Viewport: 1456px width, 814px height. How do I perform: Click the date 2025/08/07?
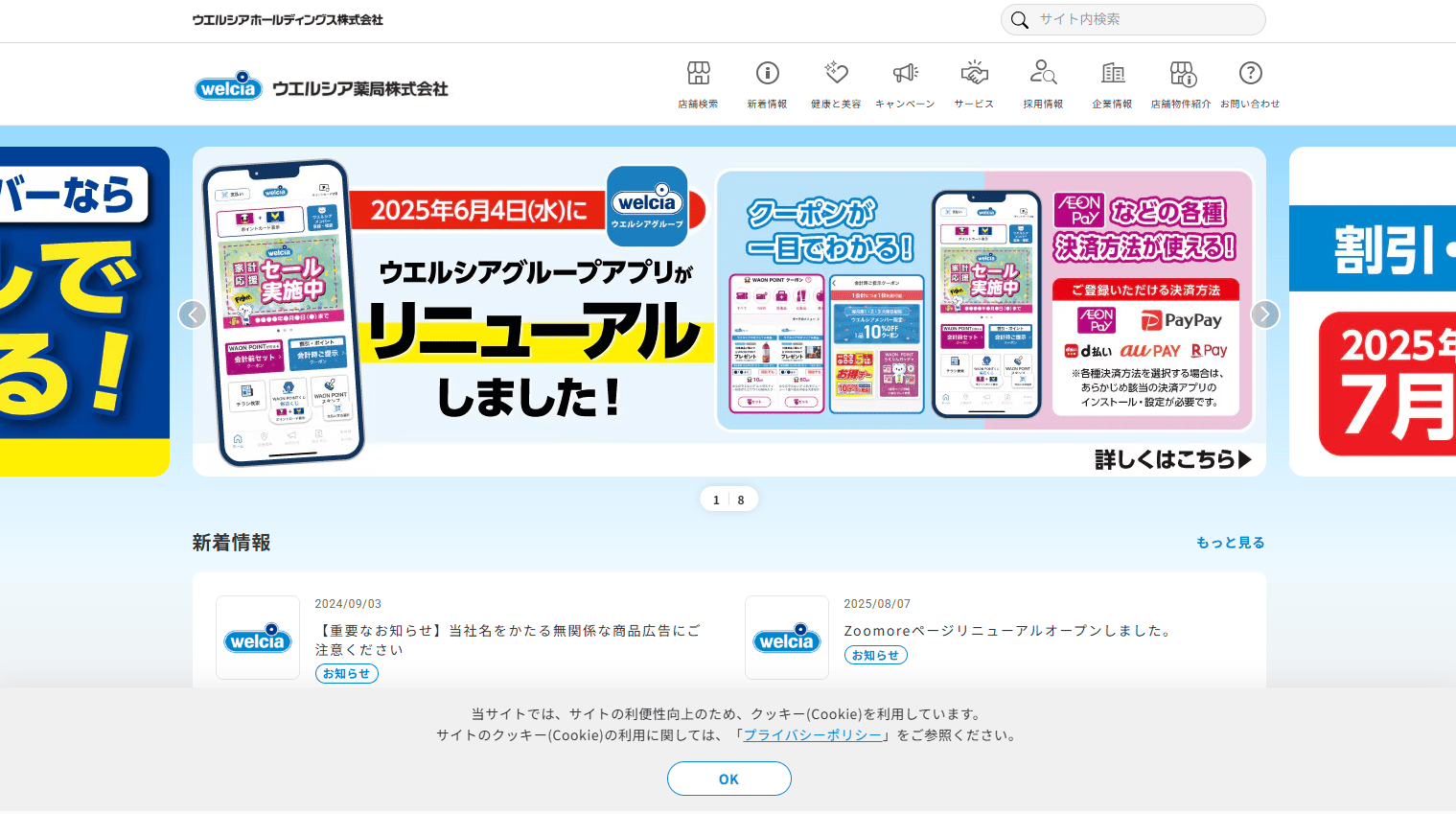[877, 604]
